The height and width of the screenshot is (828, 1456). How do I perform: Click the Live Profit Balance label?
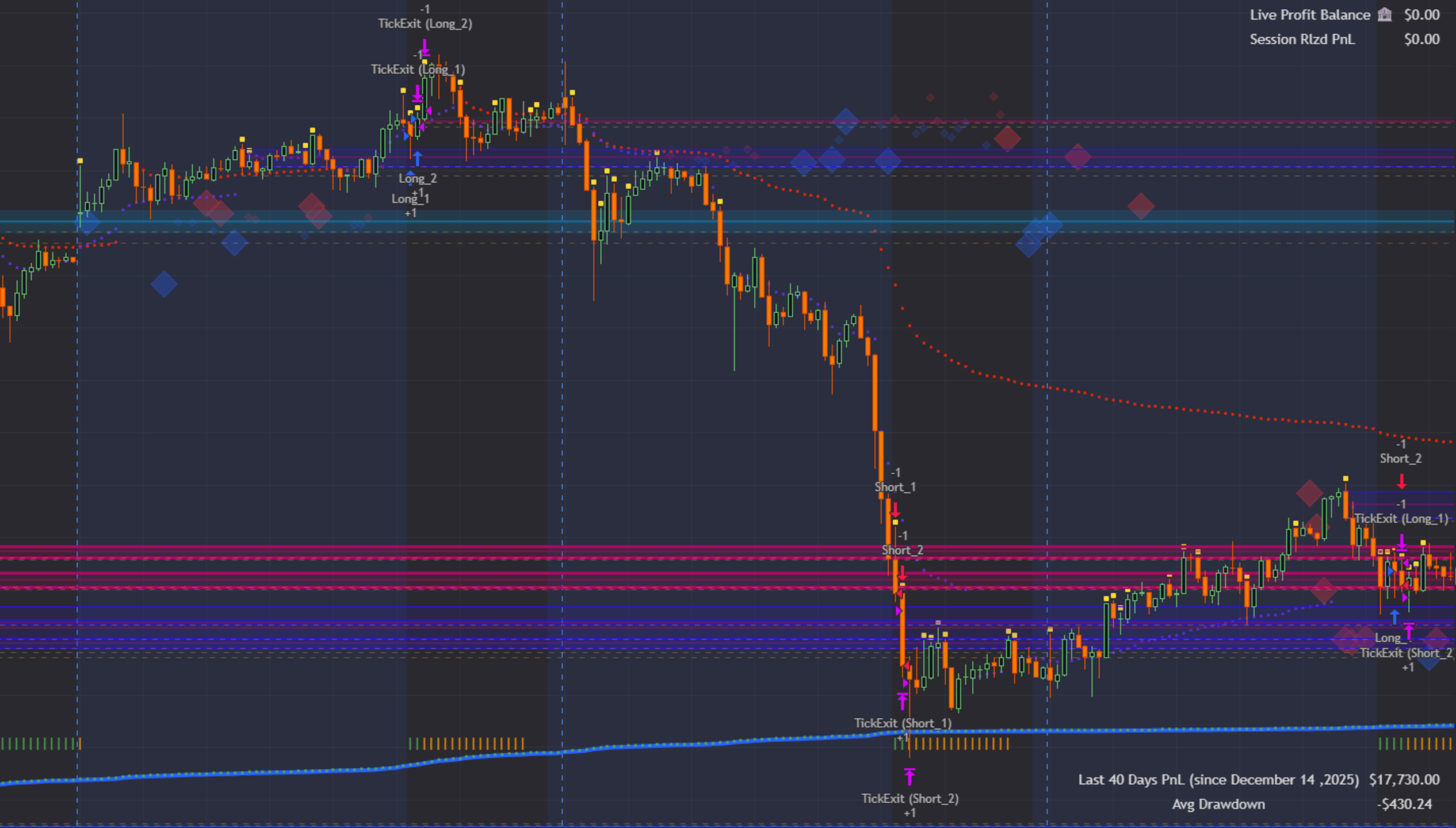coord(1310,15)
